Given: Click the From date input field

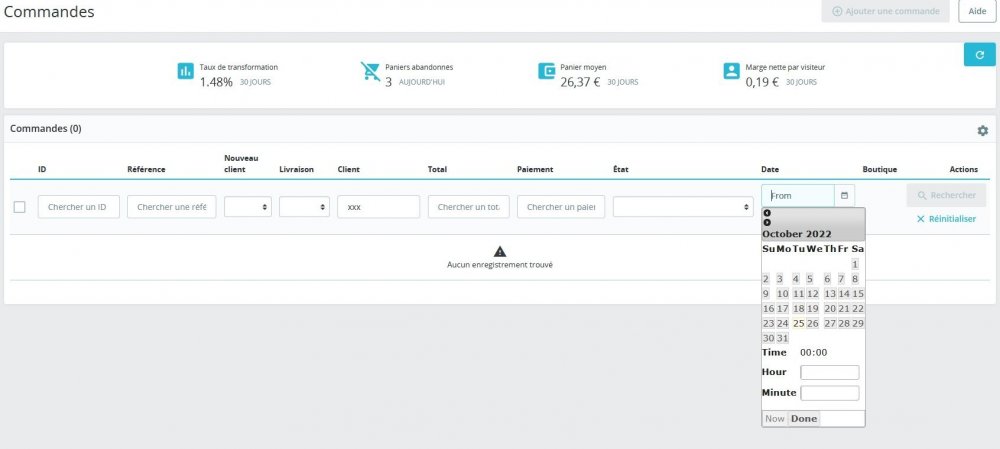Looking at the screenshot, I should [798, 196].
